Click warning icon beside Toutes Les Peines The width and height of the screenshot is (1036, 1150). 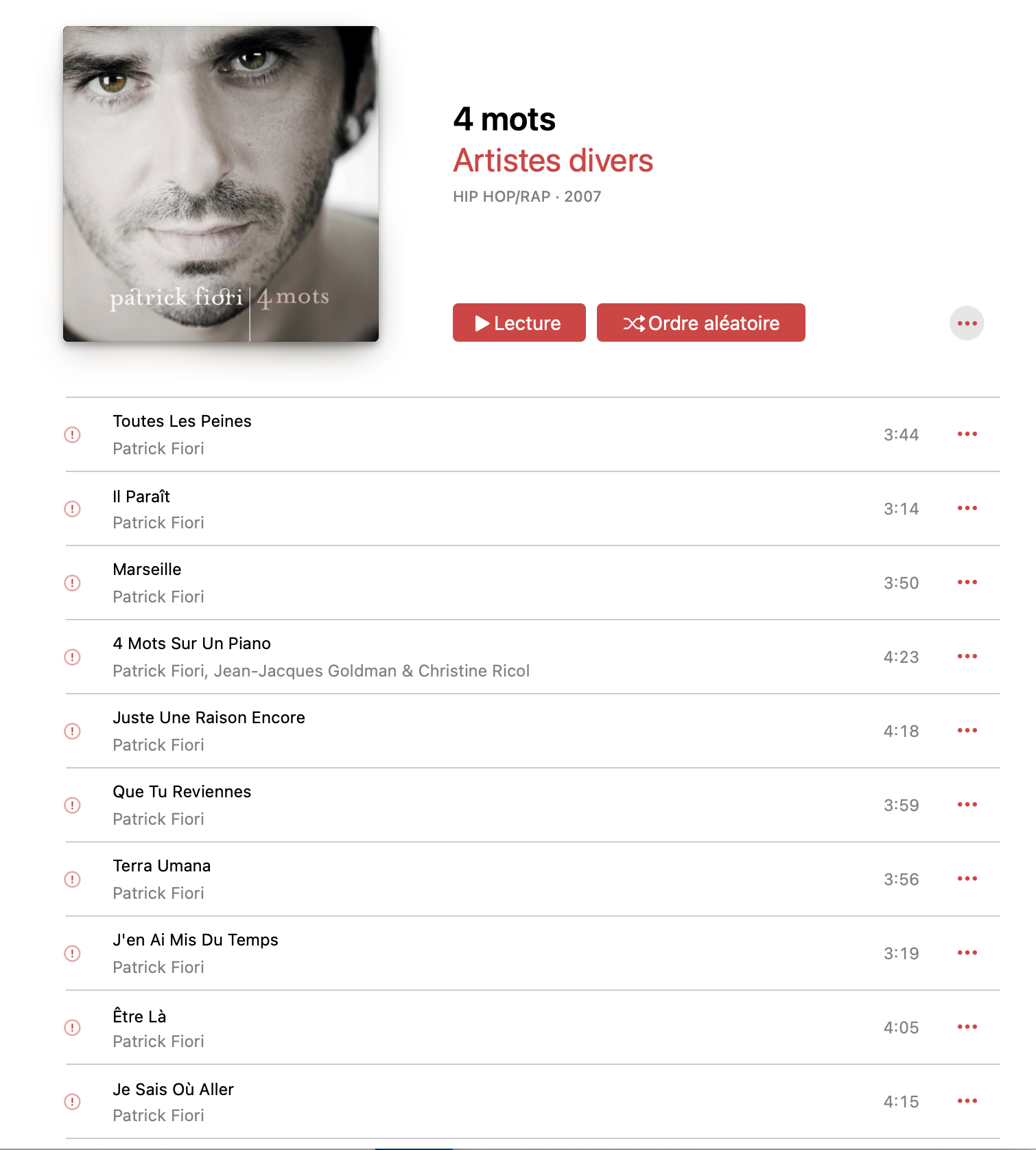pos(72,434)
